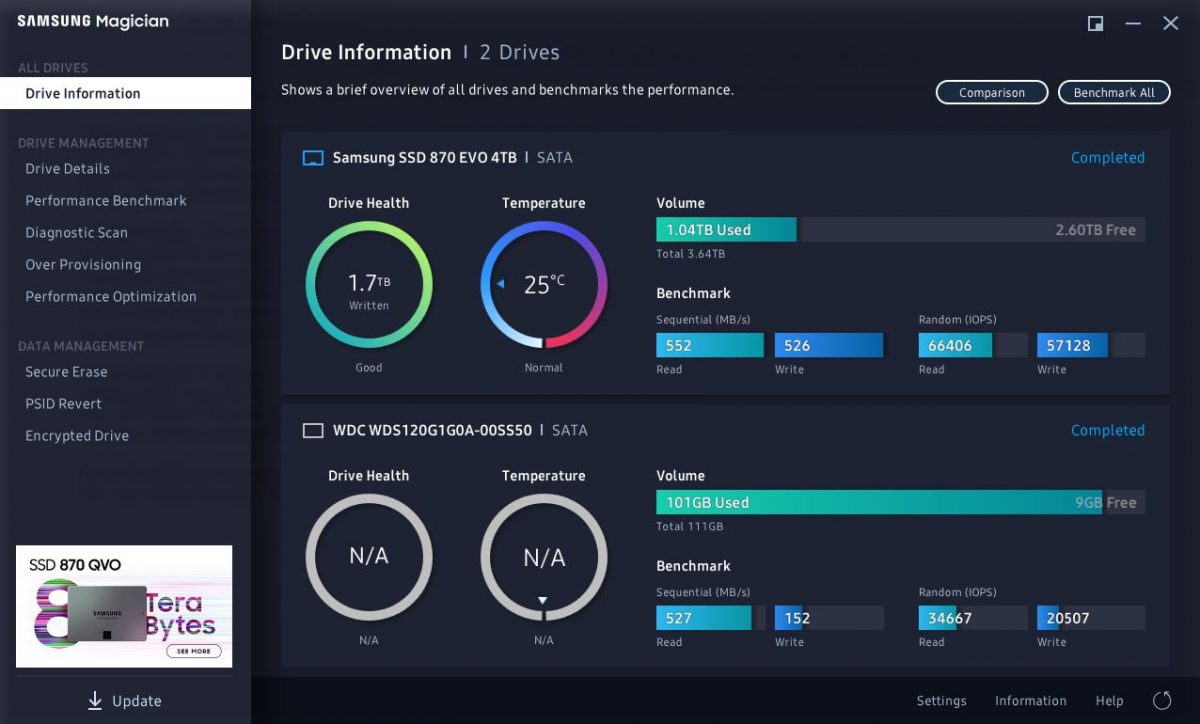
Task: Click the WDC Temperature N/A gauge
Action: point(544,557)
